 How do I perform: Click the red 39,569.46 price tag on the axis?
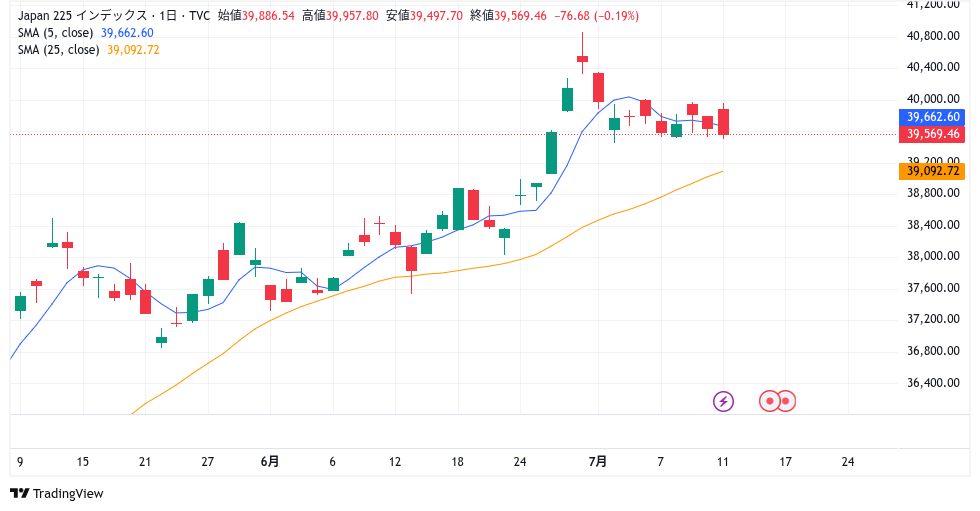932,134
